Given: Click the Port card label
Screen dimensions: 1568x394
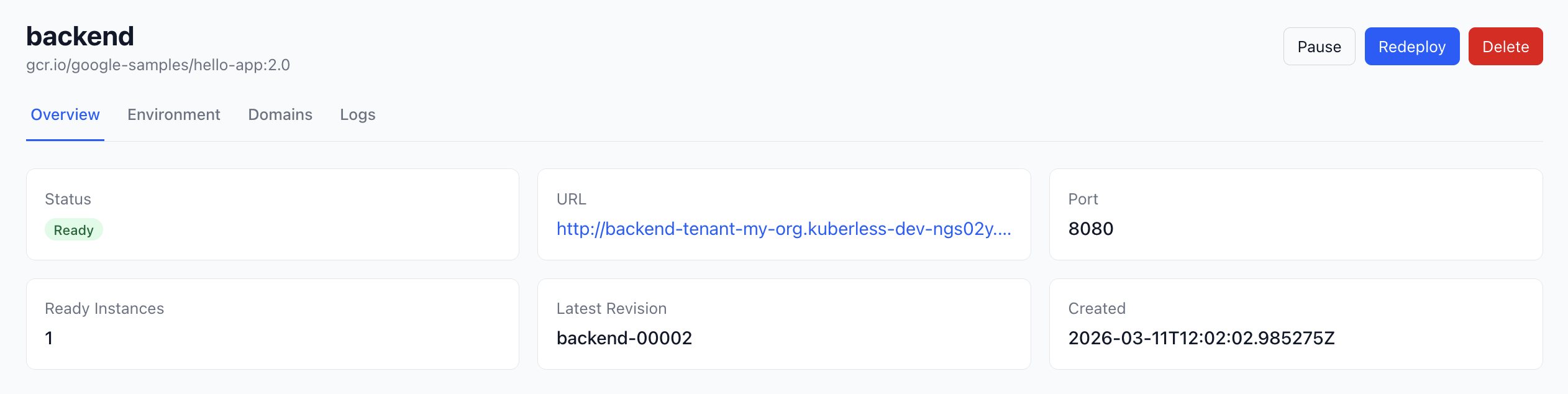Looking at the screenshot, I should 1083,199.
